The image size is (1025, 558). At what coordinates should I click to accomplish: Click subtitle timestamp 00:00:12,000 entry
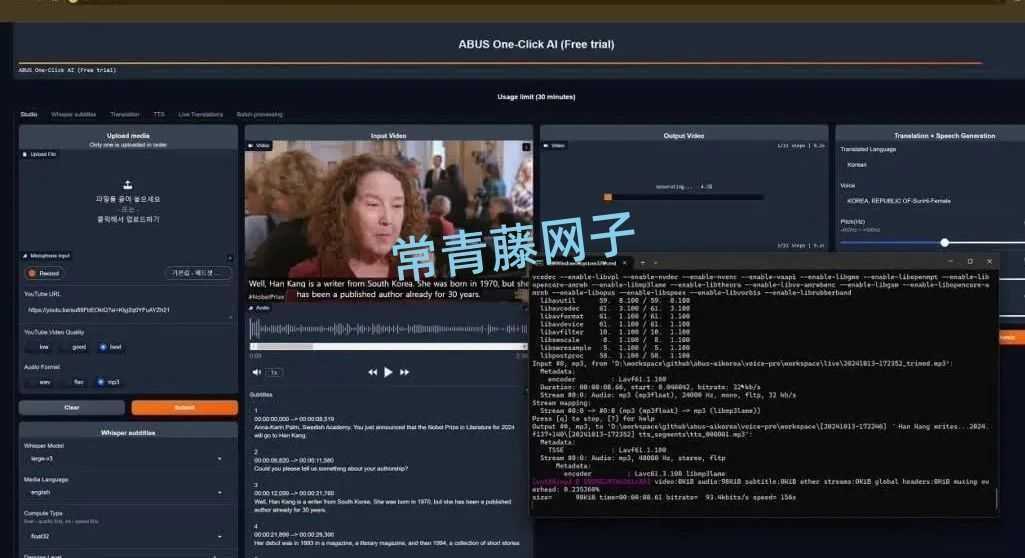point(294,493)
